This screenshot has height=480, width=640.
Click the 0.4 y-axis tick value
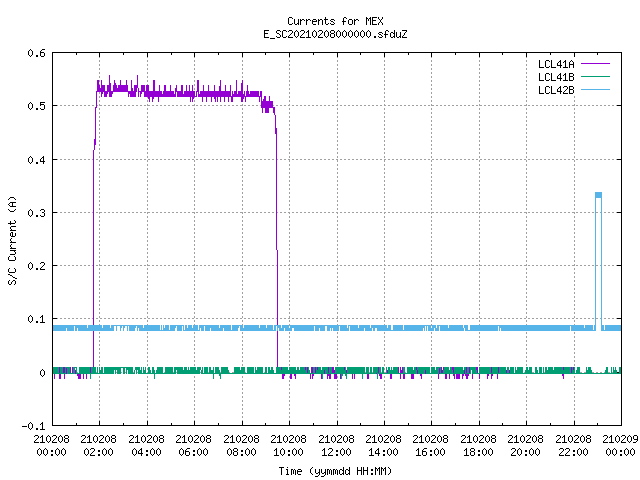pyautogui.click(x=36, y=160)
